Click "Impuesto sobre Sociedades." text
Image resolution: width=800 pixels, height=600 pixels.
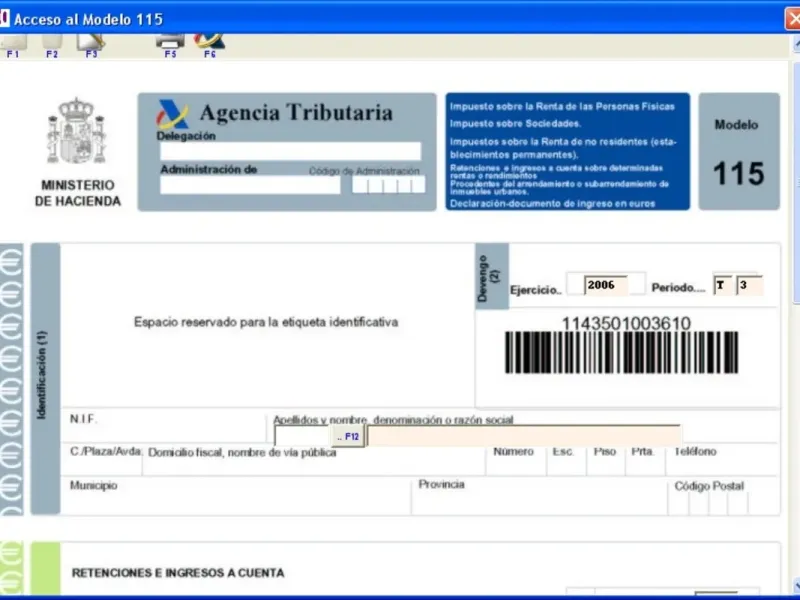click(515, 123)
